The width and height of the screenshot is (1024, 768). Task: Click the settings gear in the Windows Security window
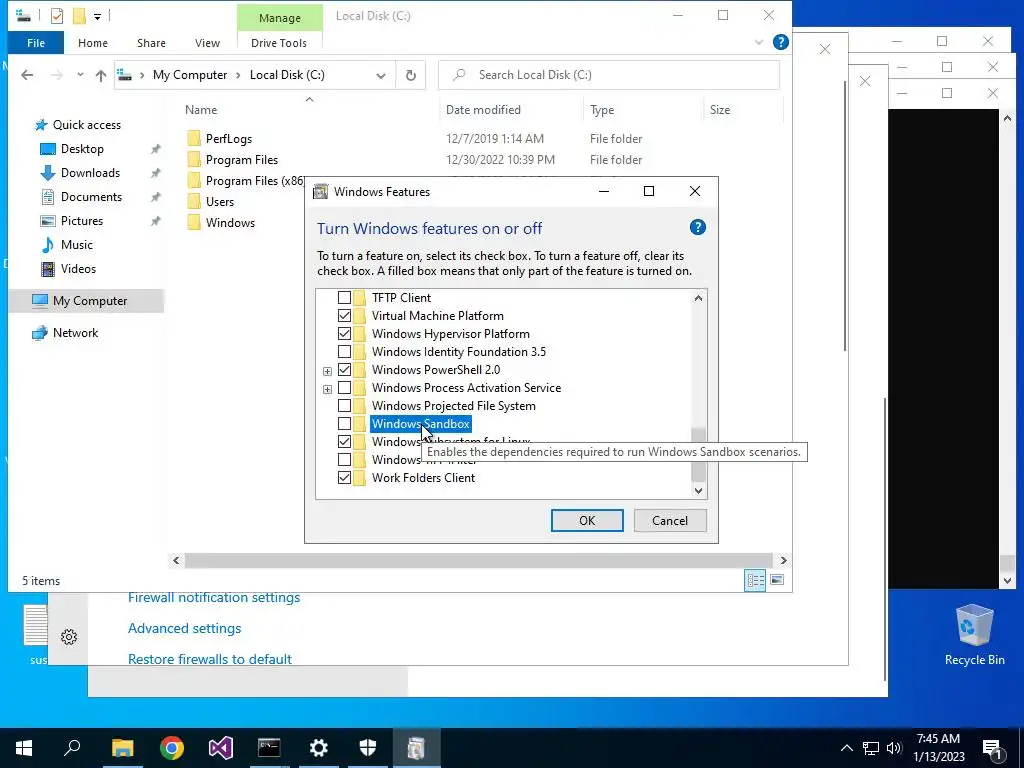pos(69,637)
